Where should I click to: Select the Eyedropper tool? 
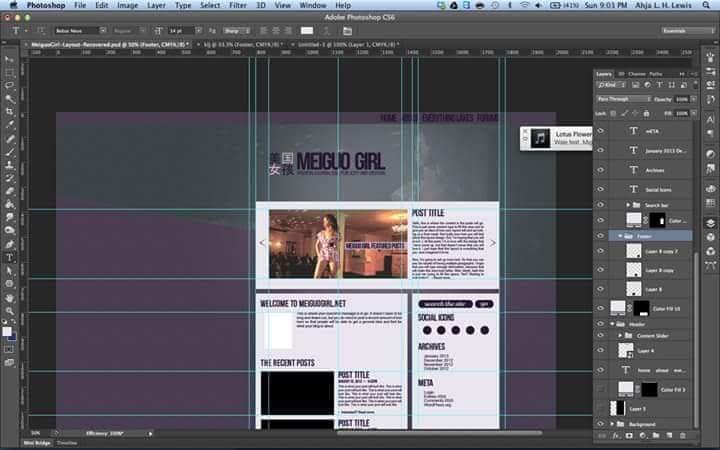[x=9, y=124]
